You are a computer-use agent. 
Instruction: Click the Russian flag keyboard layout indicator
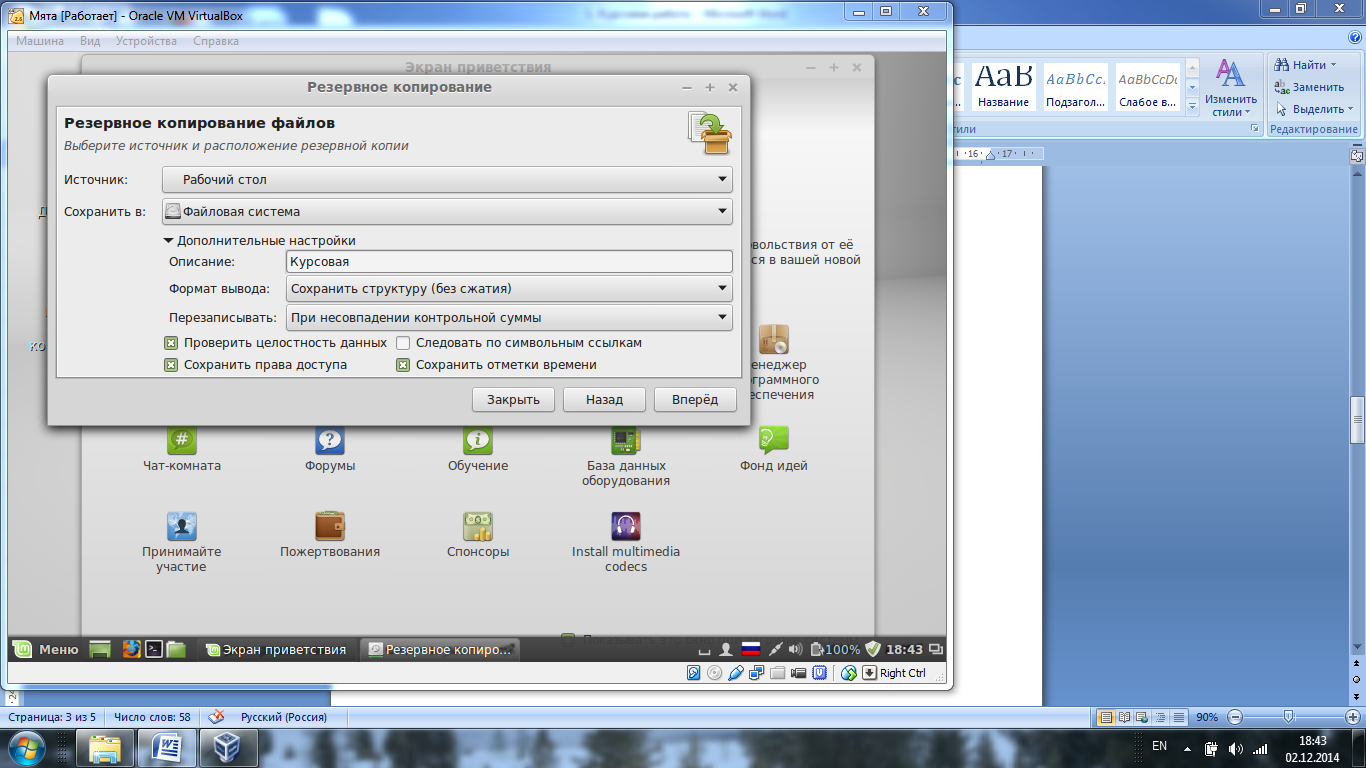pyautogui.click(x=750, y=649)
